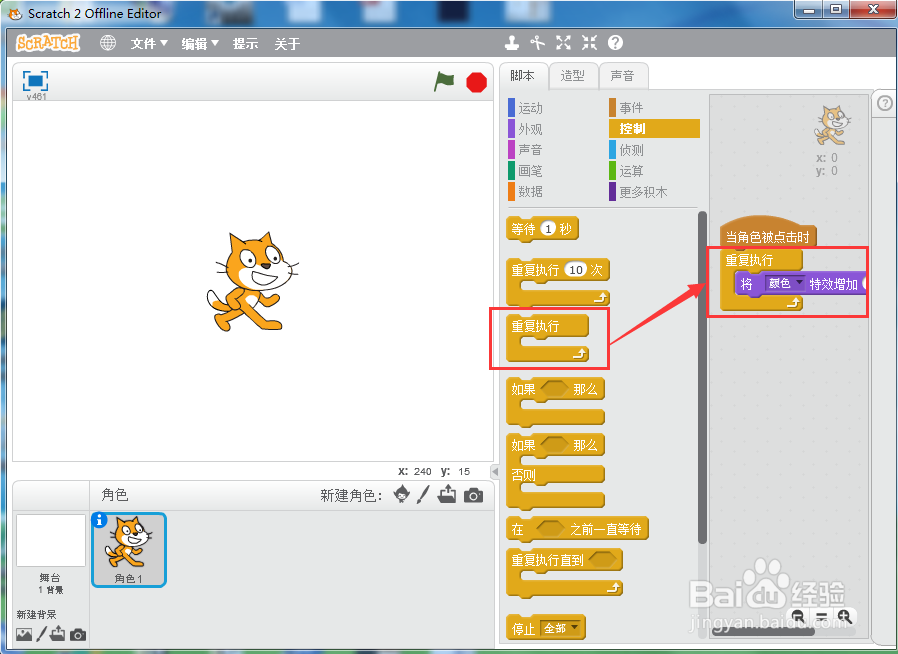Click the 重复执行直到 block
This screenshot has height=654, width=898.
click(564, 573)
